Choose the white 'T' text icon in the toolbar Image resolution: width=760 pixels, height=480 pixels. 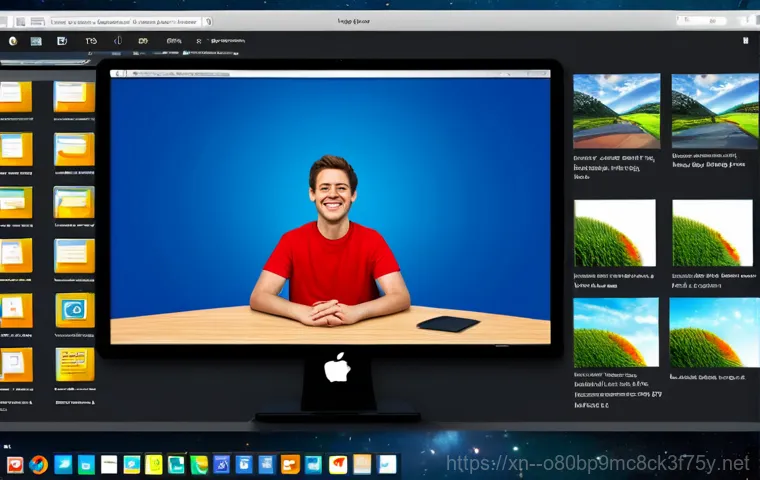(x=91, y=41)
